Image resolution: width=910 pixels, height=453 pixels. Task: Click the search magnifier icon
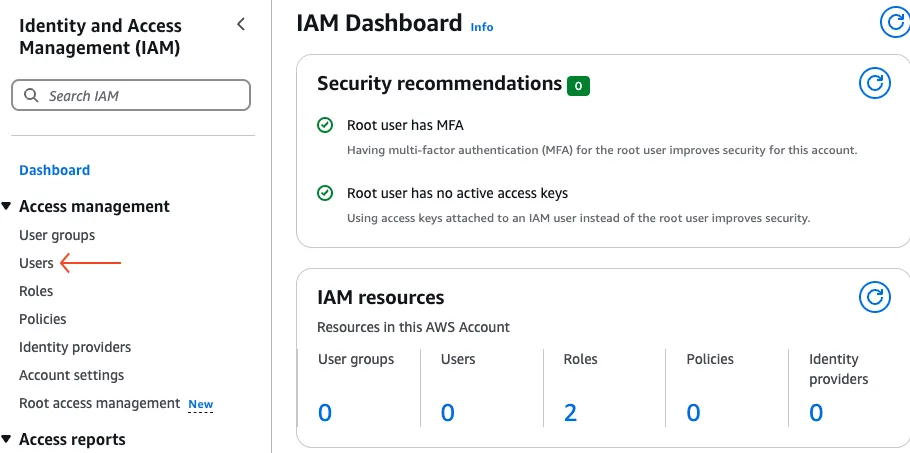pos(31,95)
